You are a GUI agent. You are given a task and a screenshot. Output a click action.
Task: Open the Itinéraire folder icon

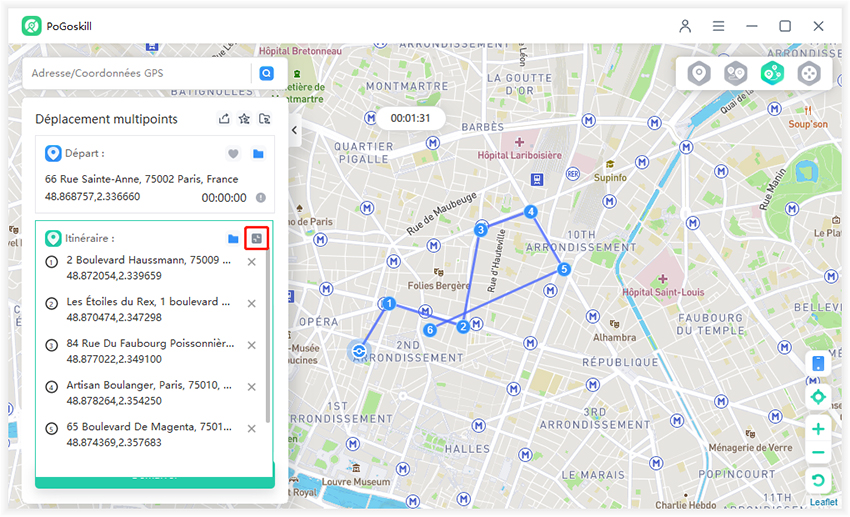pyautogui.click(x=233, y=238)
